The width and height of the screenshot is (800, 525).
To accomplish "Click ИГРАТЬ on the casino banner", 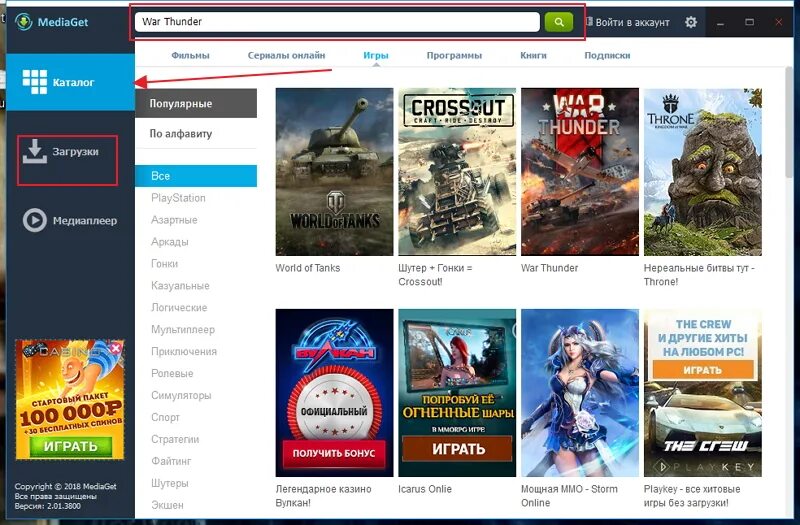I will [x=70, y=446].
